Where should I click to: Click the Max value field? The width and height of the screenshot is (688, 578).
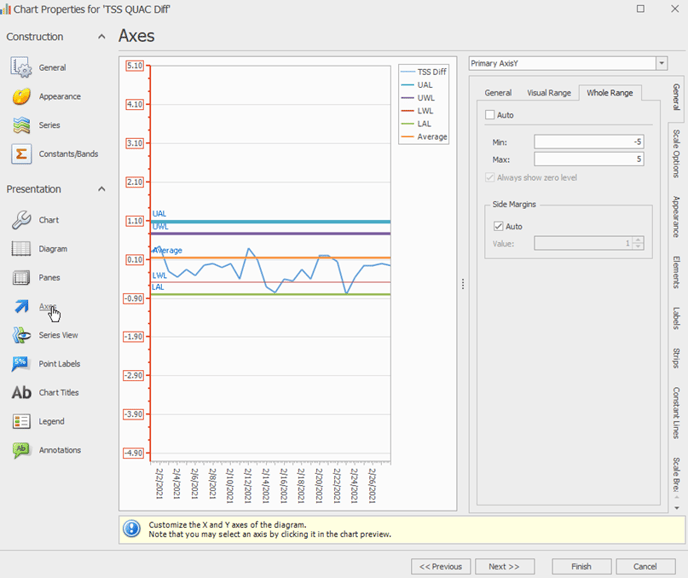click(589, 159)
